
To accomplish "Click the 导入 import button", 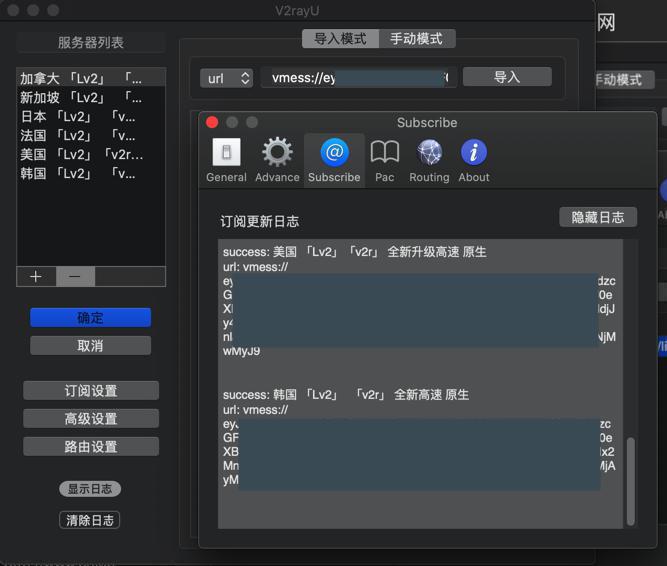I will 507,77.
